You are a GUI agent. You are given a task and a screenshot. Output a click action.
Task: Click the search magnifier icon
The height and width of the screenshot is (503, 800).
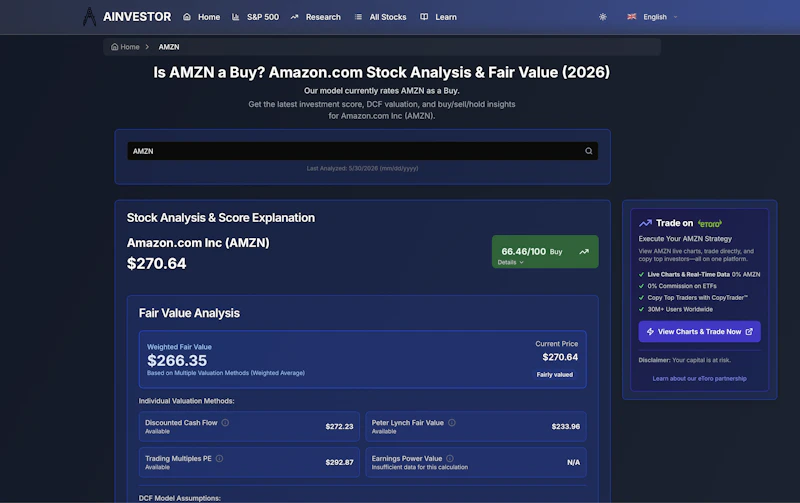(589, 151)
